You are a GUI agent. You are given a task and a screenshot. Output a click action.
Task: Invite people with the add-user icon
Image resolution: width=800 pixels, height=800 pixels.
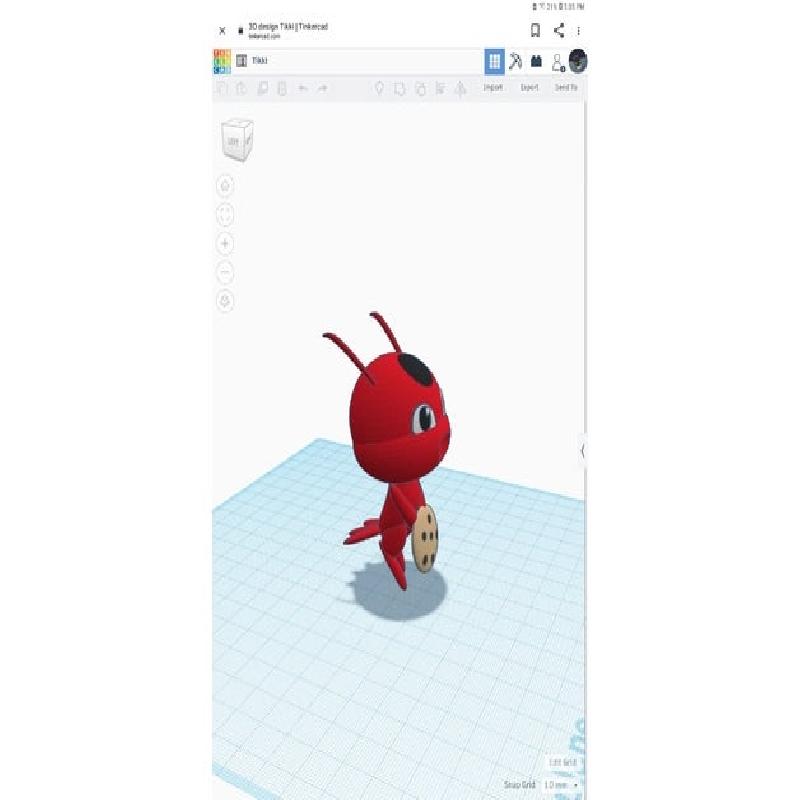coord(558,62)
